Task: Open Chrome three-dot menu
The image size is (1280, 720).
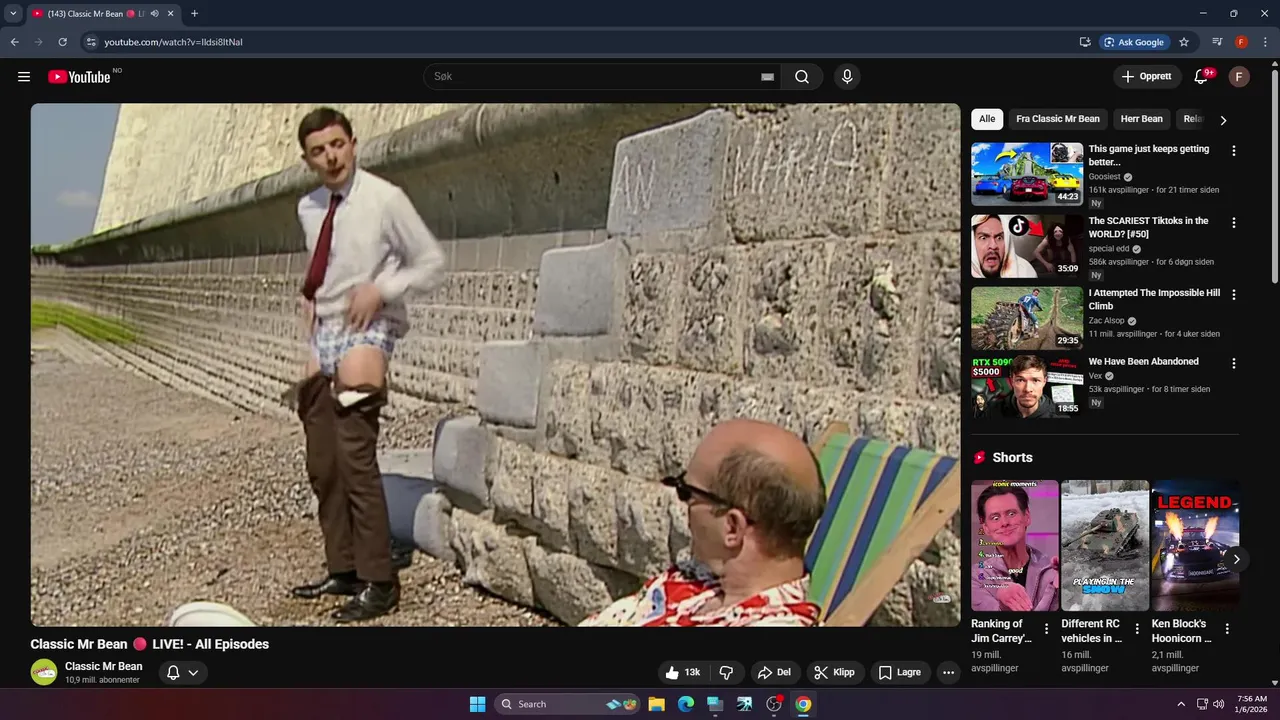Action: point(1265,42)
